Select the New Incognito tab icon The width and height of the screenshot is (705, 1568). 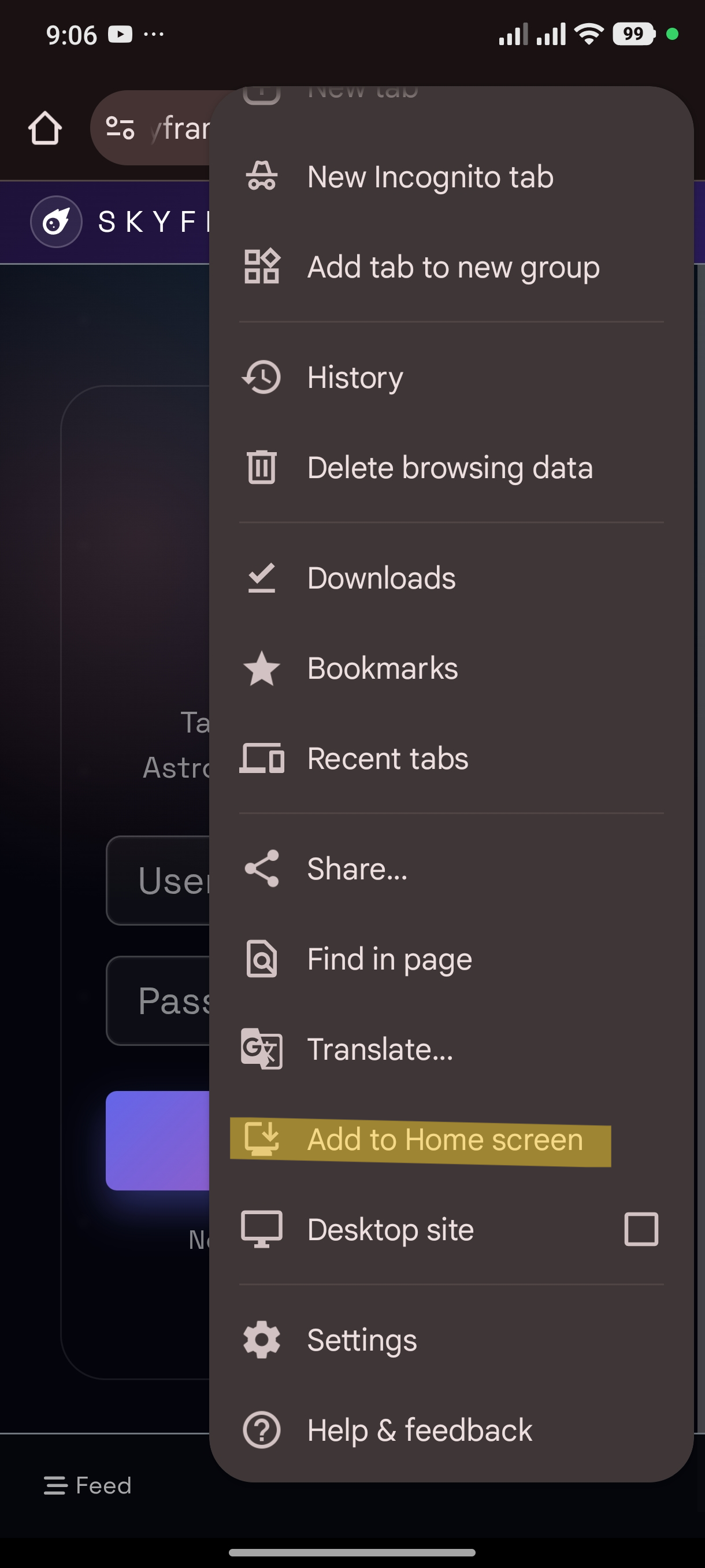[262, 176]
